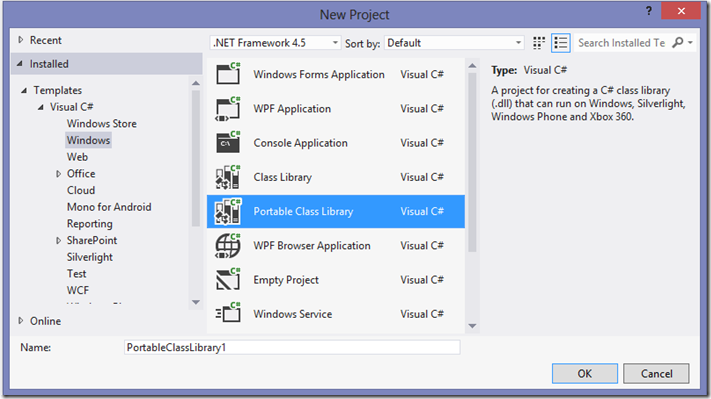Select the Test tree item

click(76, 273)
